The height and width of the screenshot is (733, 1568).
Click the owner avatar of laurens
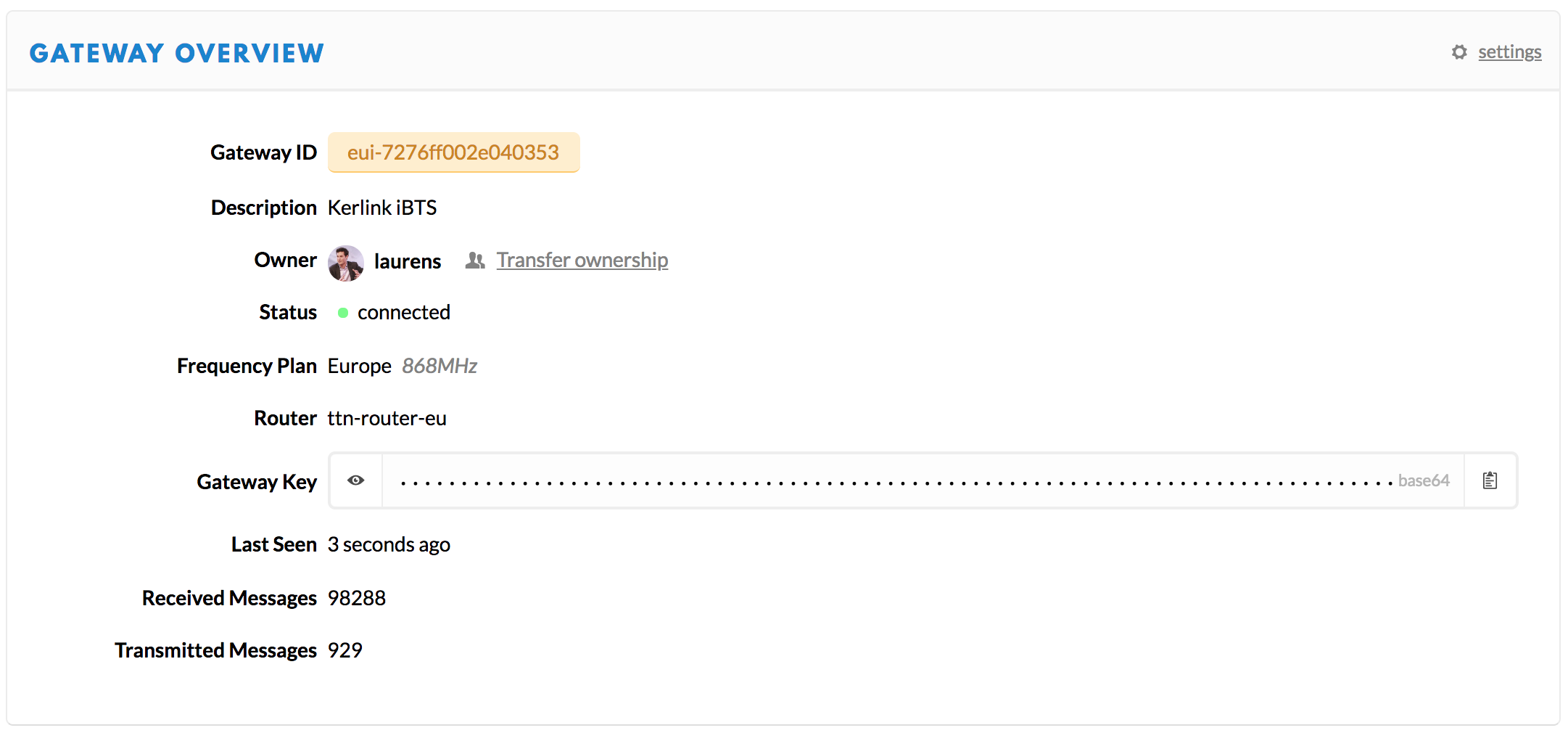pyautogui.click(x=346, y=263)
